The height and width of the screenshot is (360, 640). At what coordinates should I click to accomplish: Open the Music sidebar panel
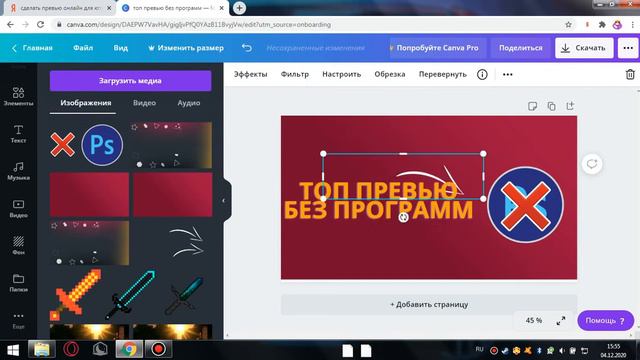[x=18, y=171]
